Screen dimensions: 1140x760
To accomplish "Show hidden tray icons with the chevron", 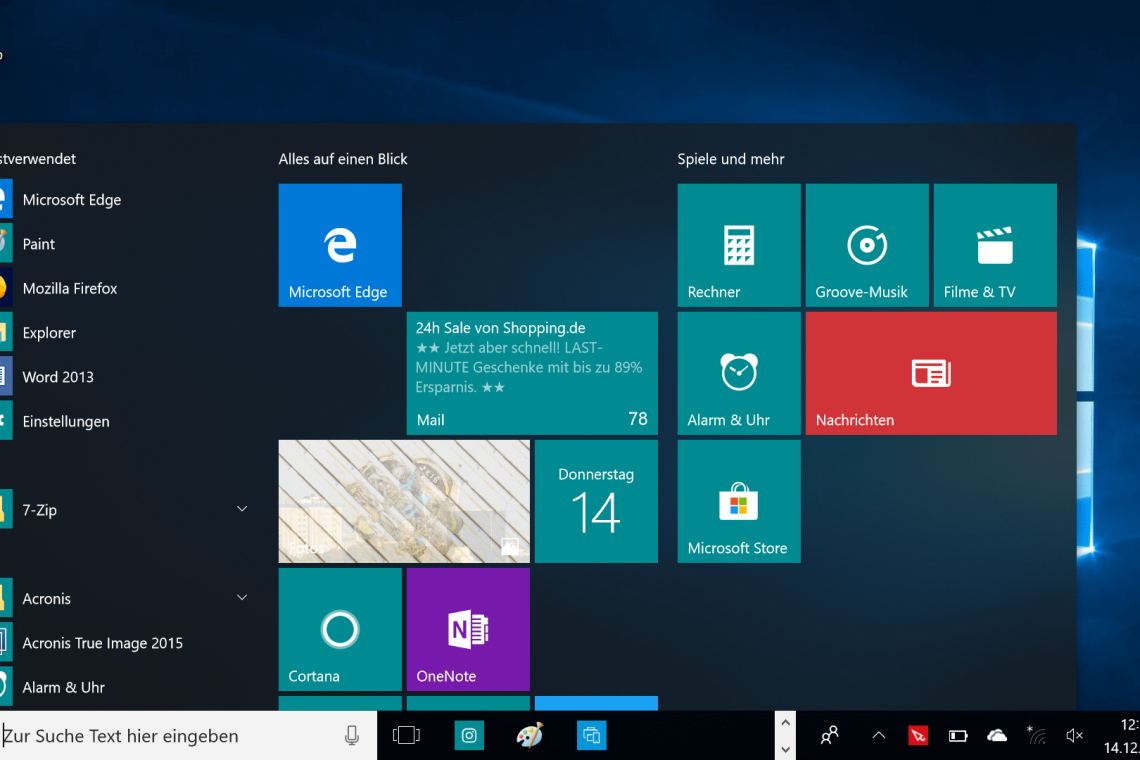I will [878, 735].
